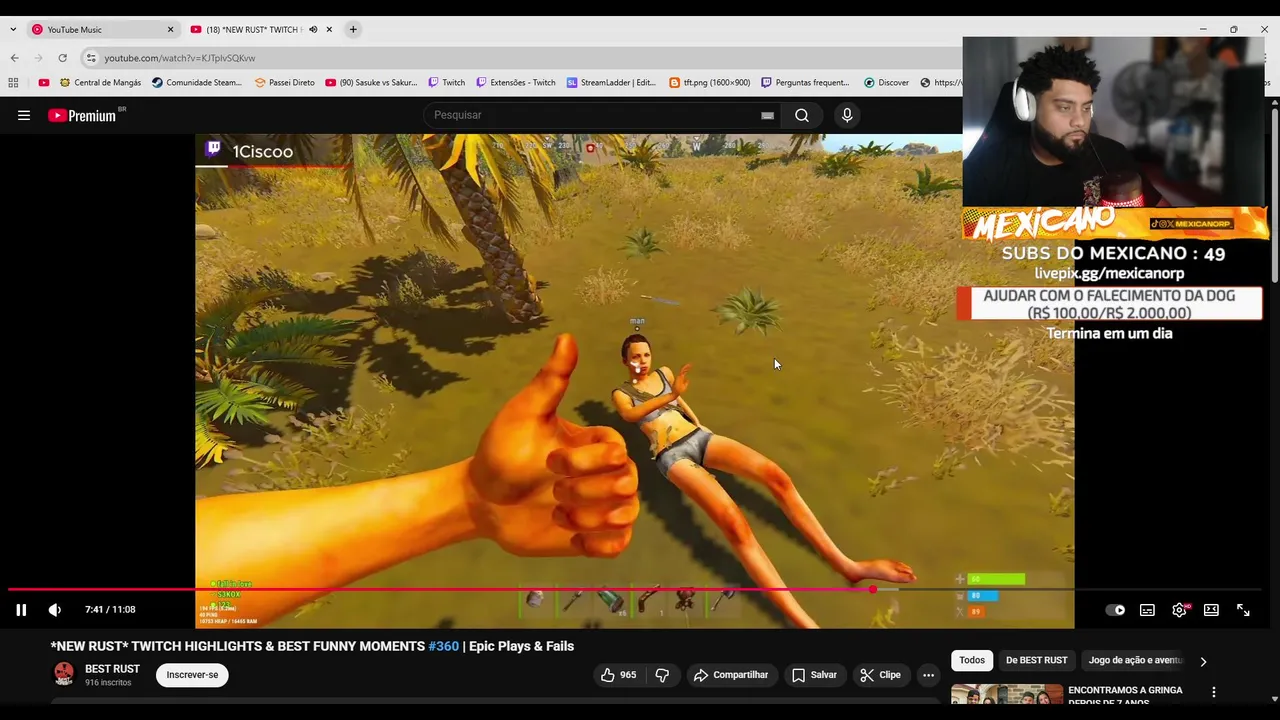
Task: Open Central de Mangás bookmark
Action: tap(100, 83)
